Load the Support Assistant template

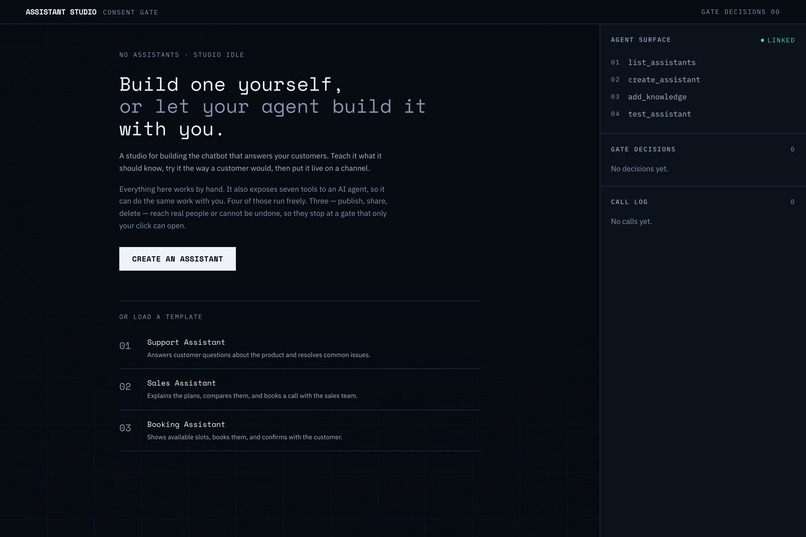coord(299,348)
